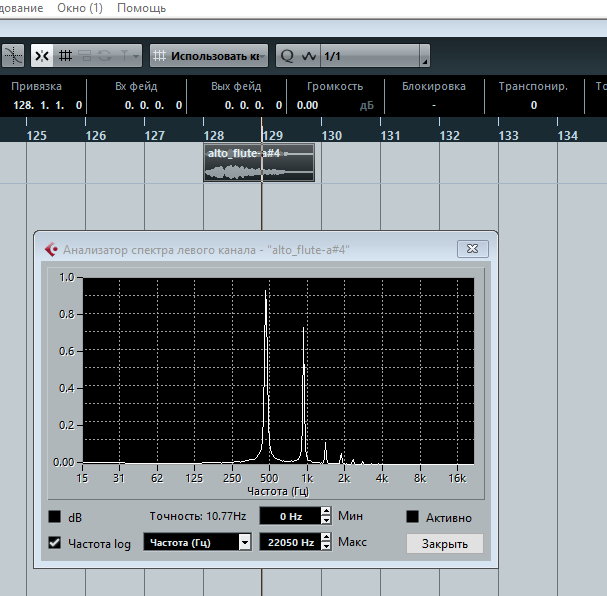This screenshot has width=607, height=596.
Task: Close the spectrum analyzer with X
Action: tap(473, 248)
